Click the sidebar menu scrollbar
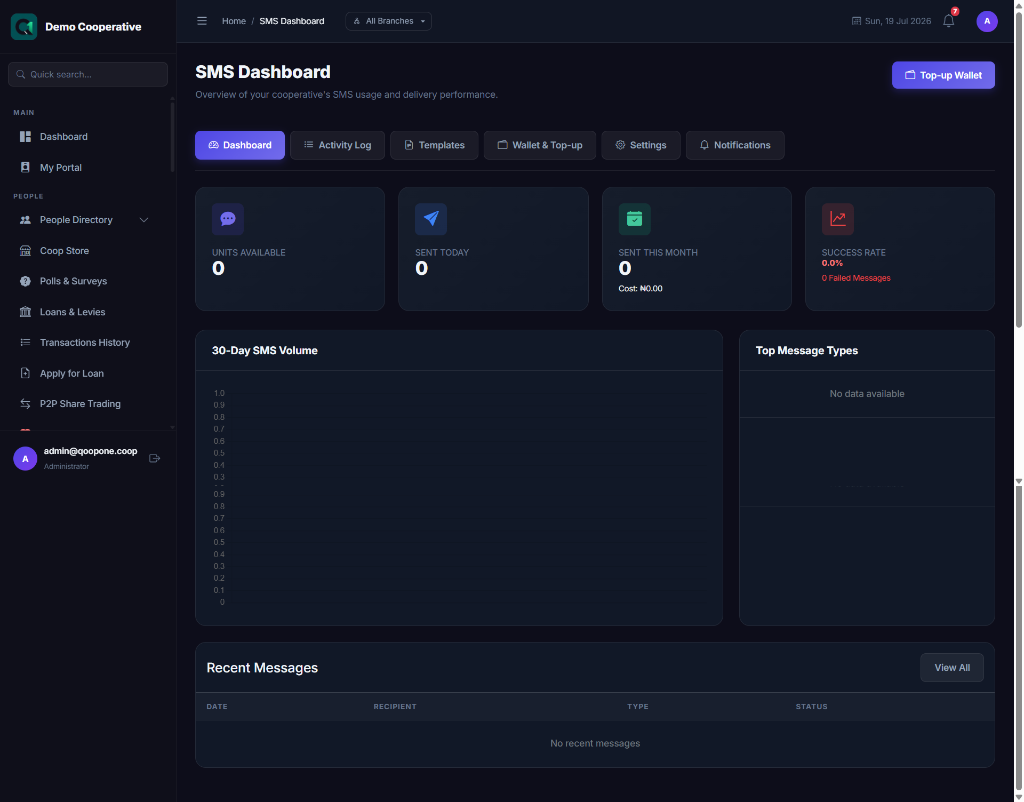The width and height of the screenshot is (1024, 802). (x=172, y=136)
